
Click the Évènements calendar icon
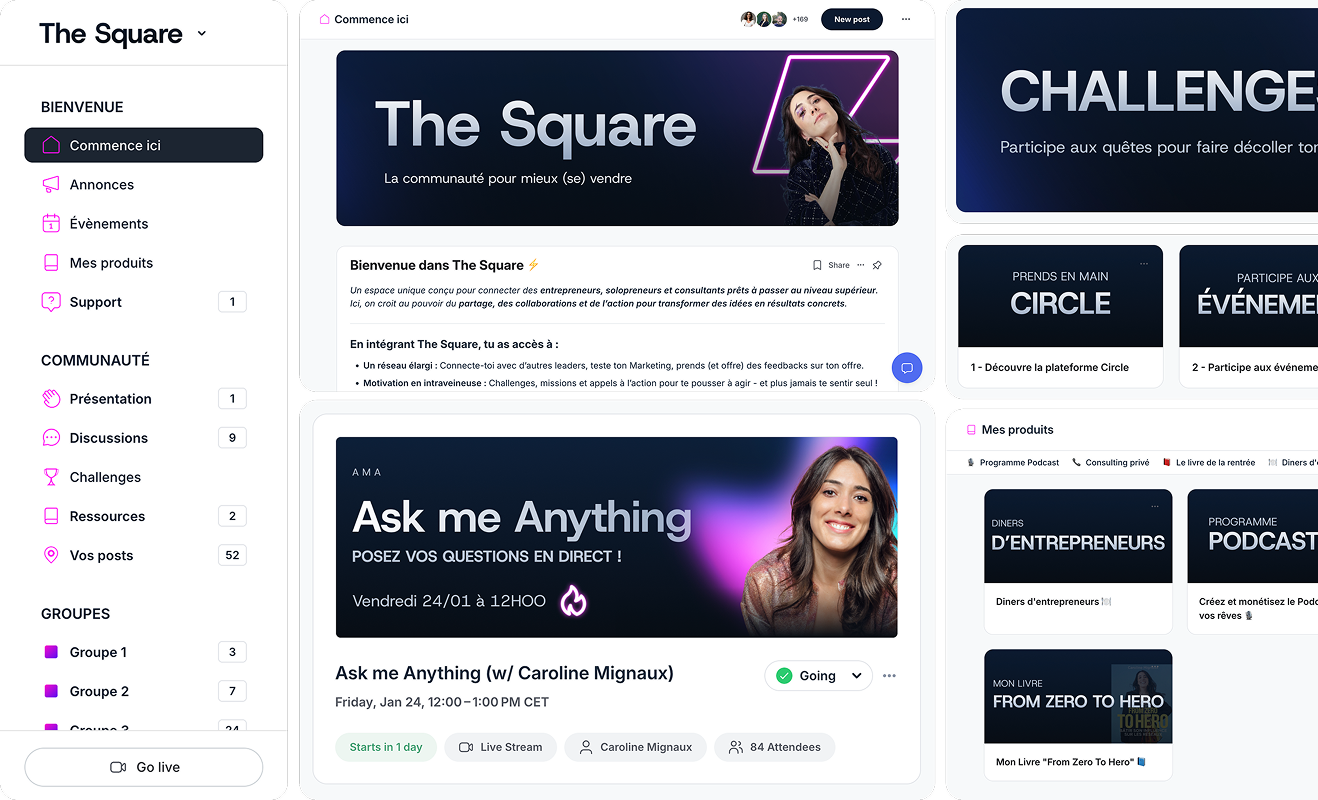point(51,224)
